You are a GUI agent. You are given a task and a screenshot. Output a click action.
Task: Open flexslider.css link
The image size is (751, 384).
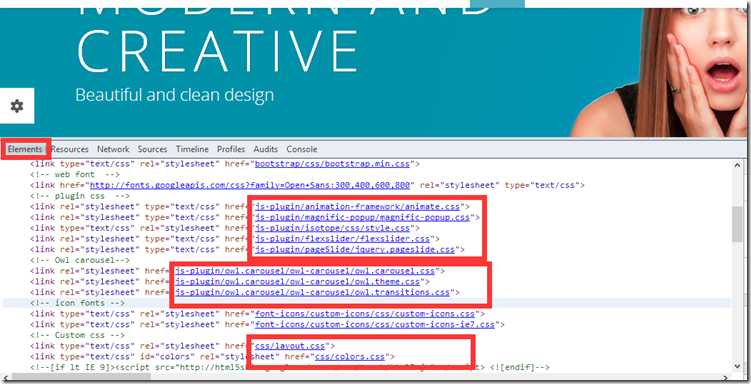pos(342,238)
